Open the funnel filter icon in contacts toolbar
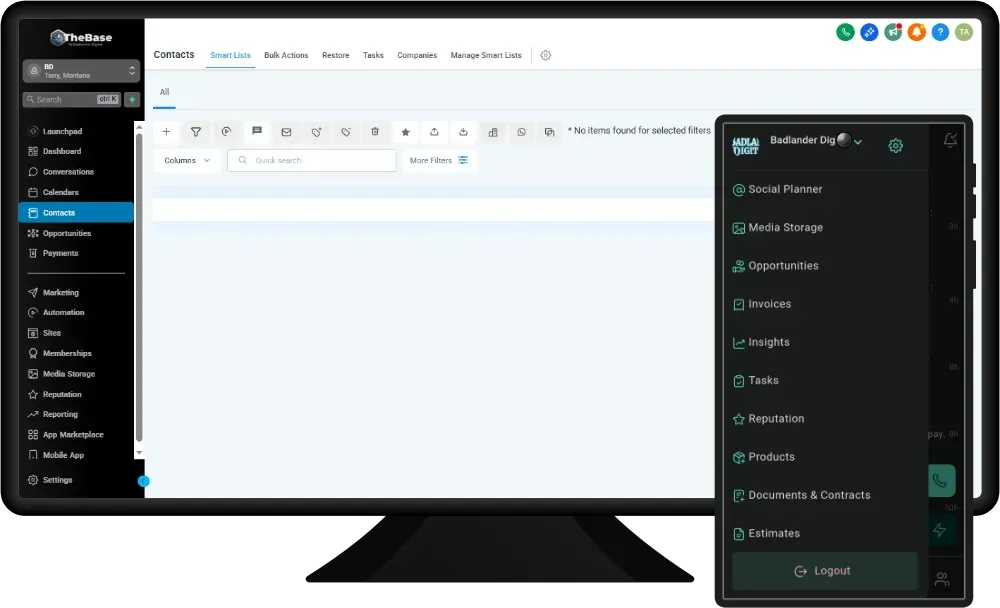The width and height of the screenshot is (1000, 608). tap(196, 132)
